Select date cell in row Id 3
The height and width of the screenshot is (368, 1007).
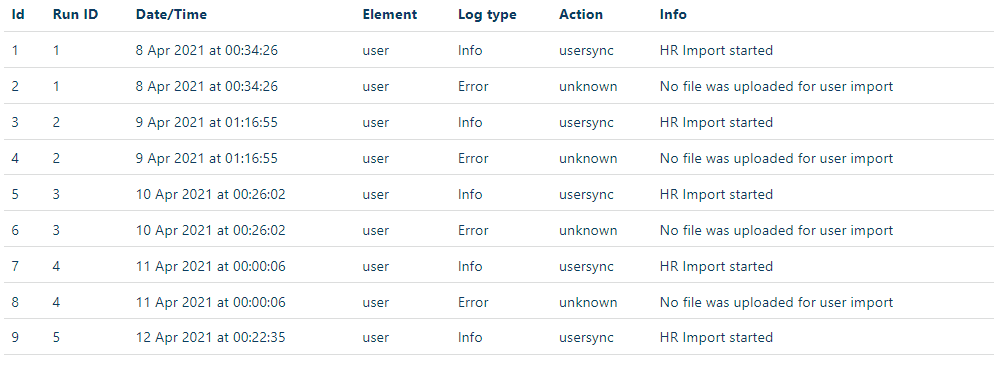(x=207, y=122)
